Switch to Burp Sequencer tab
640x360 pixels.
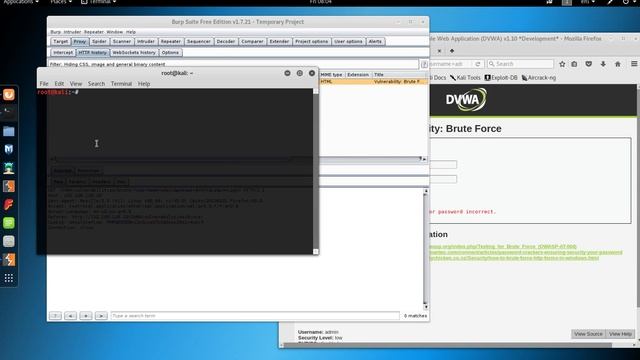coord(198,42)
